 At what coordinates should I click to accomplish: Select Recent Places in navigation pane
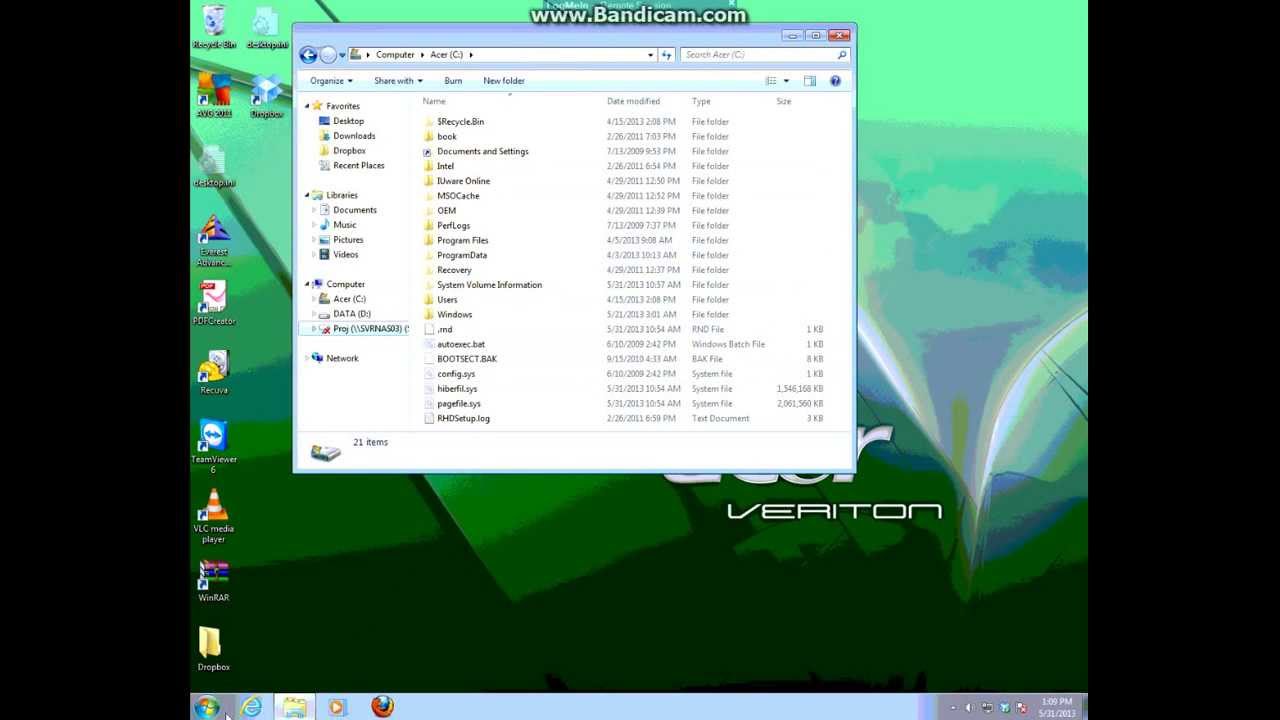358,165
